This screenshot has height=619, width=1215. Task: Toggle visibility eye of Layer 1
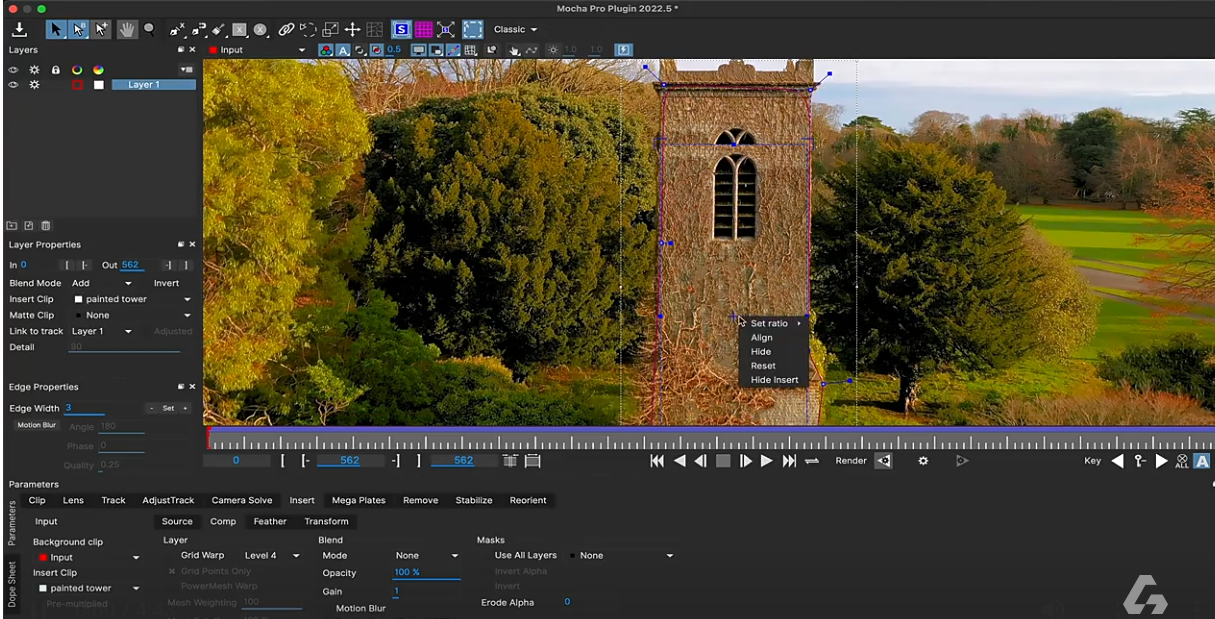point(14,85)
